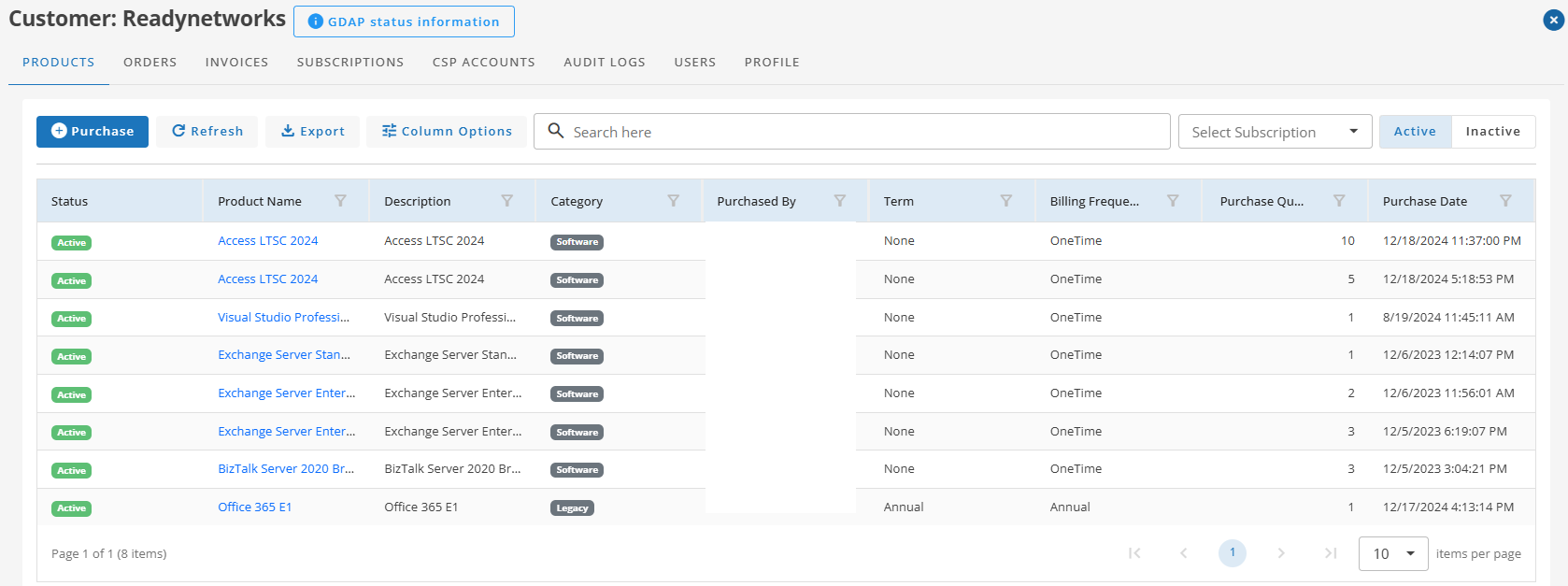
Task: Go to the next page
Action: pos(1281,553)
